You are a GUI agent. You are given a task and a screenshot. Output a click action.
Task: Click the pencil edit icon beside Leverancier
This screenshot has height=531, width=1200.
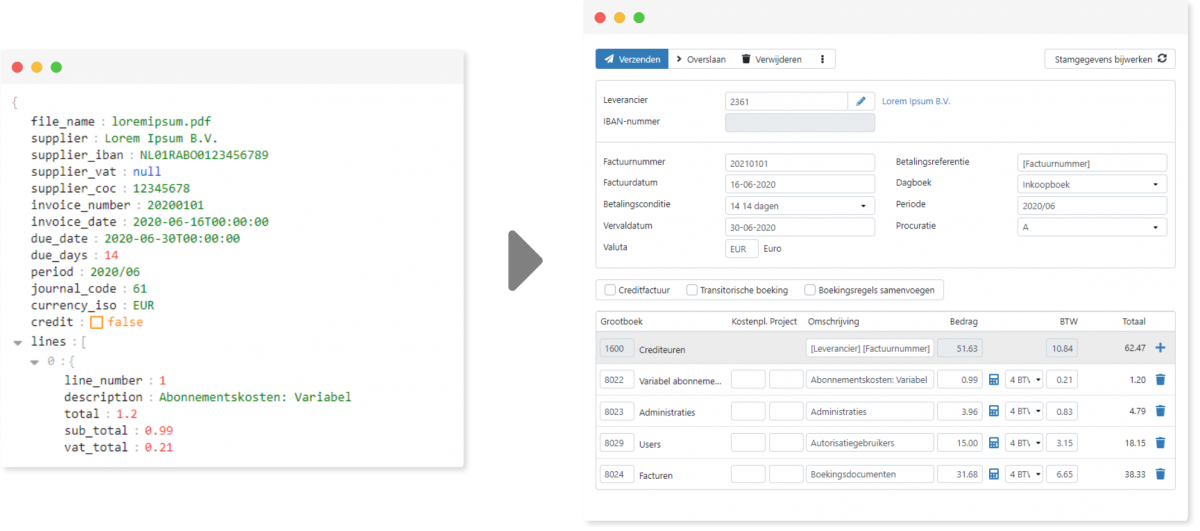tap(861, 101)
